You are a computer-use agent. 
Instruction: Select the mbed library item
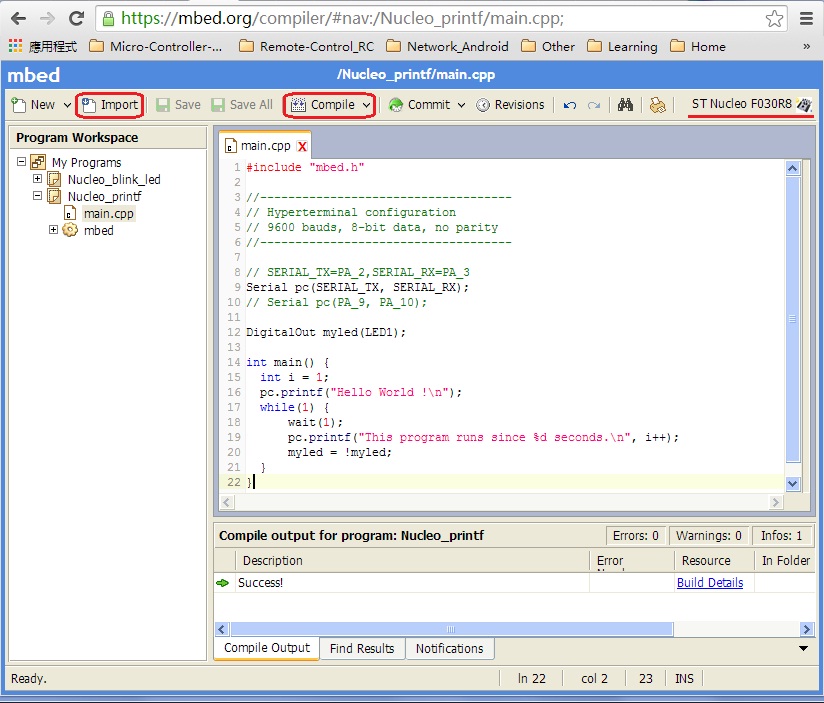pos(98,231)
